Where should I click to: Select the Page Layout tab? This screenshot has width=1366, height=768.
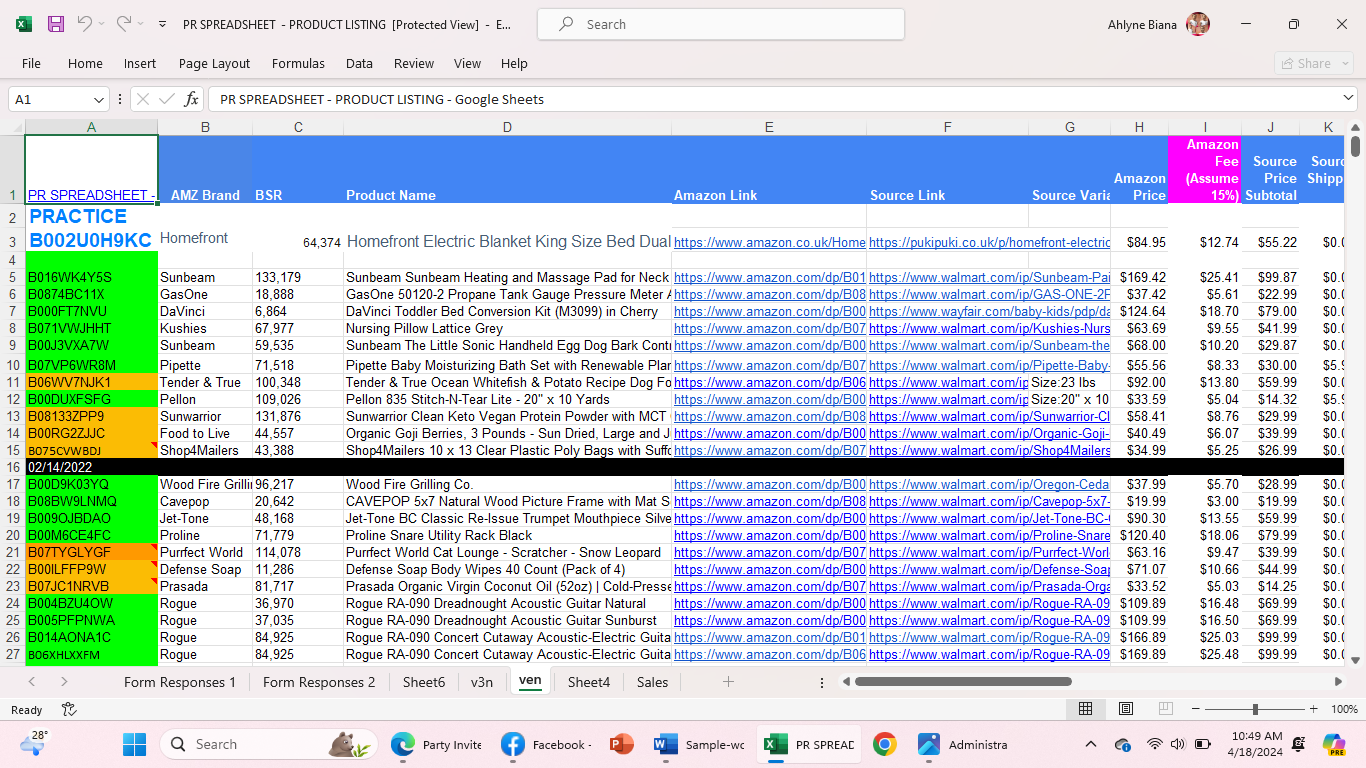coord(214,63)
